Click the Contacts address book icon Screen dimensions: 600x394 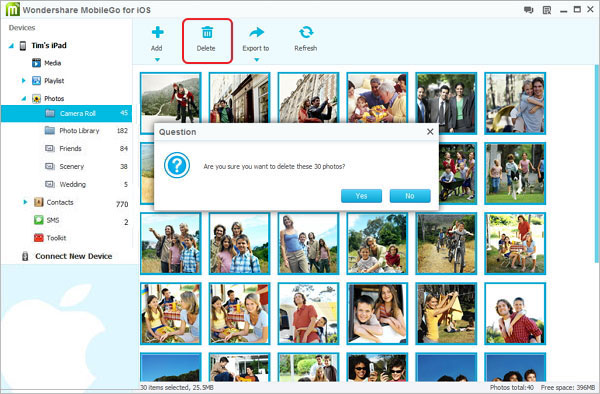pyautogui.click(x=39, y=202)
